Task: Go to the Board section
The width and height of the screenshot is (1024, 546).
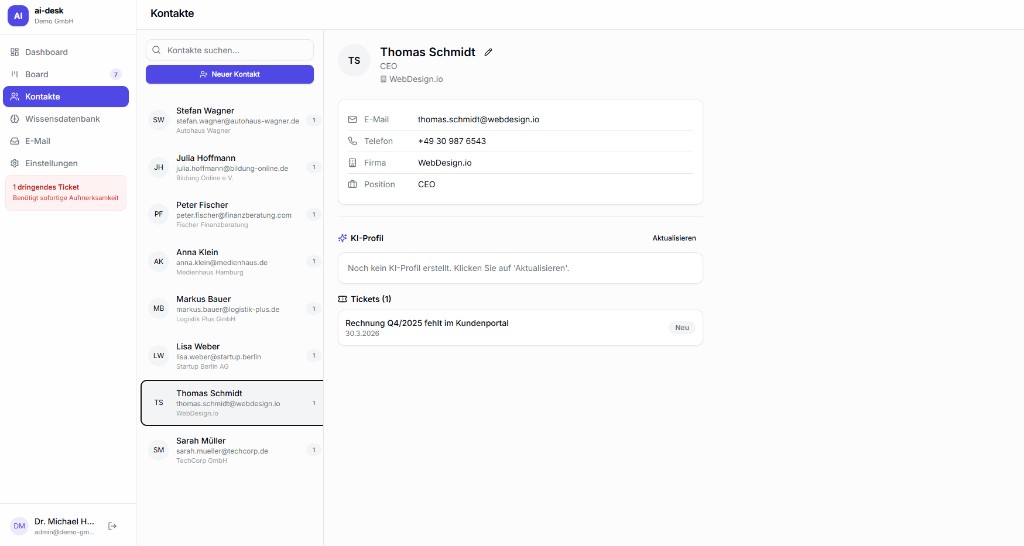Action: 37,74
